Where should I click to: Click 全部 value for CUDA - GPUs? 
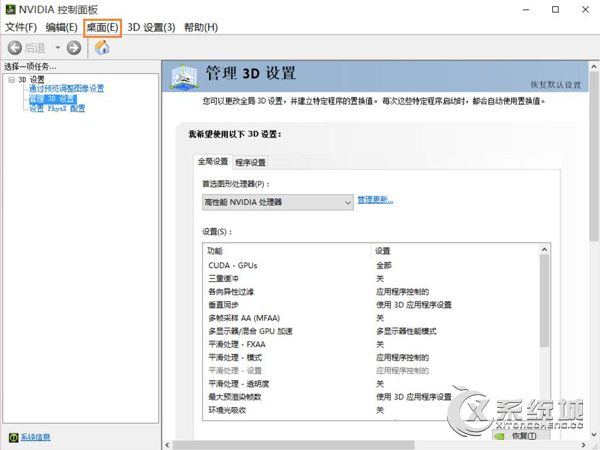[x=384, y=266]
